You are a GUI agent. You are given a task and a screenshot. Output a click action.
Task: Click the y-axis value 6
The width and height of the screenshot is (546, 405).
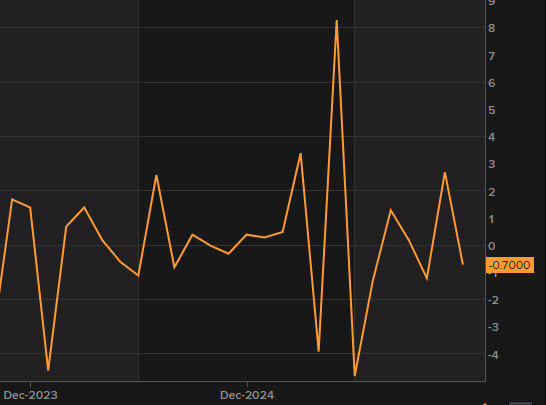tap(492, 83)
